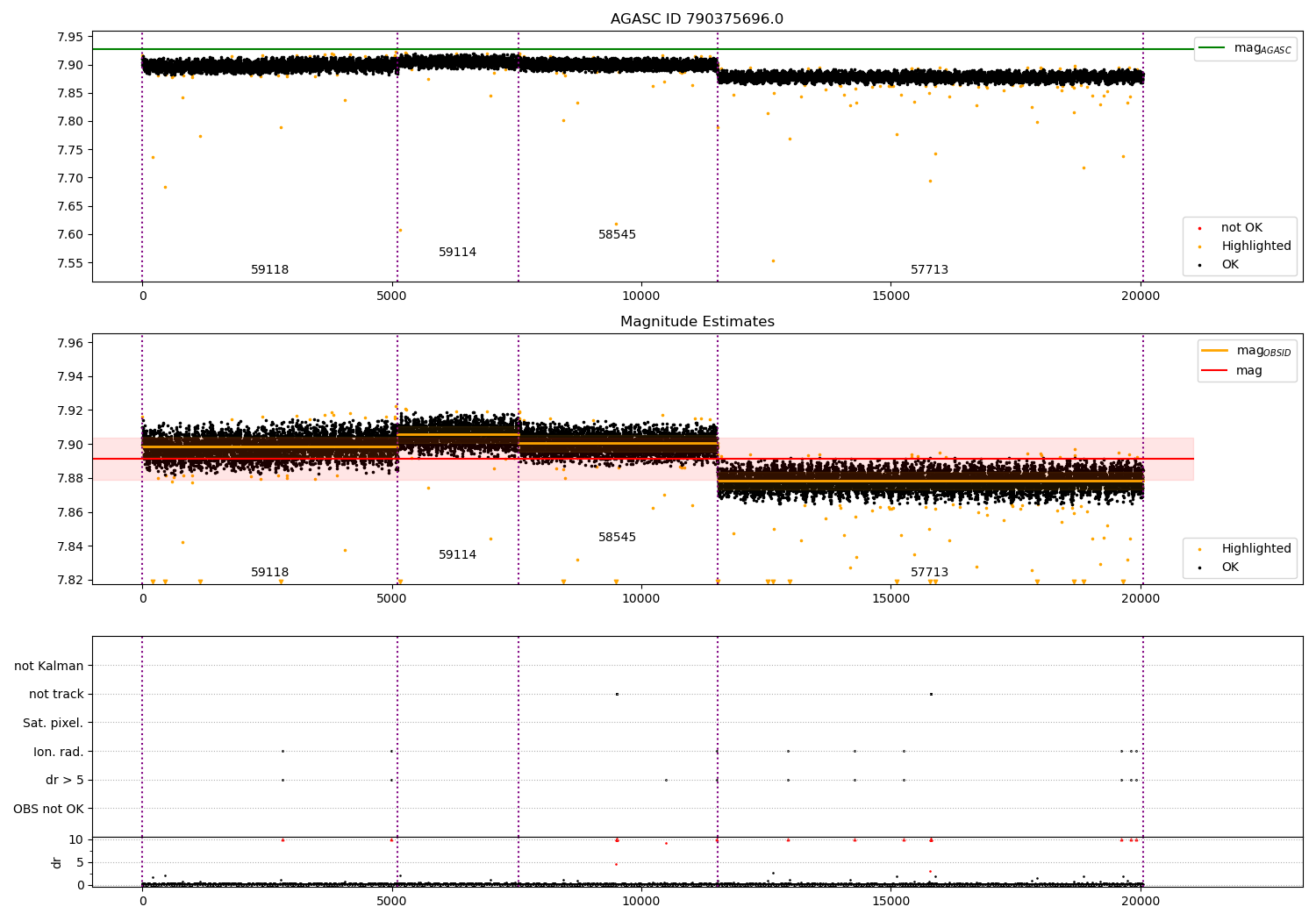Click the 7.96 y-axis tick in Magnitude Estimates plot
The width and height of the screenshot is (1316, 921).
pos(70,343)
